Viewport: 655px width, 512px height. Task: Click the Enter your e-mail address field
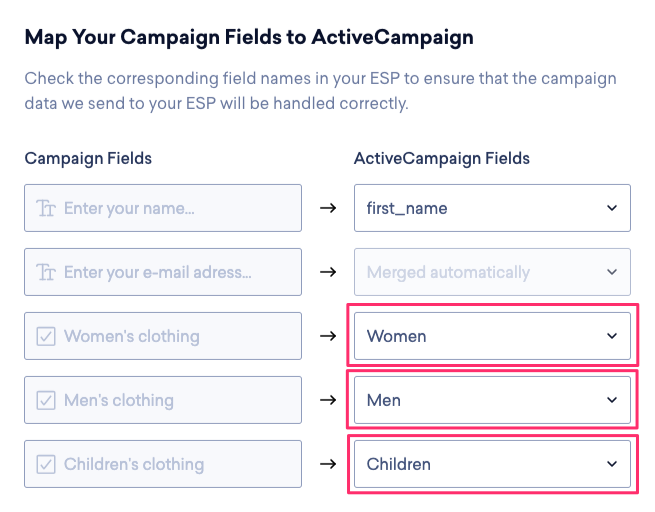(x=175, y=272)
